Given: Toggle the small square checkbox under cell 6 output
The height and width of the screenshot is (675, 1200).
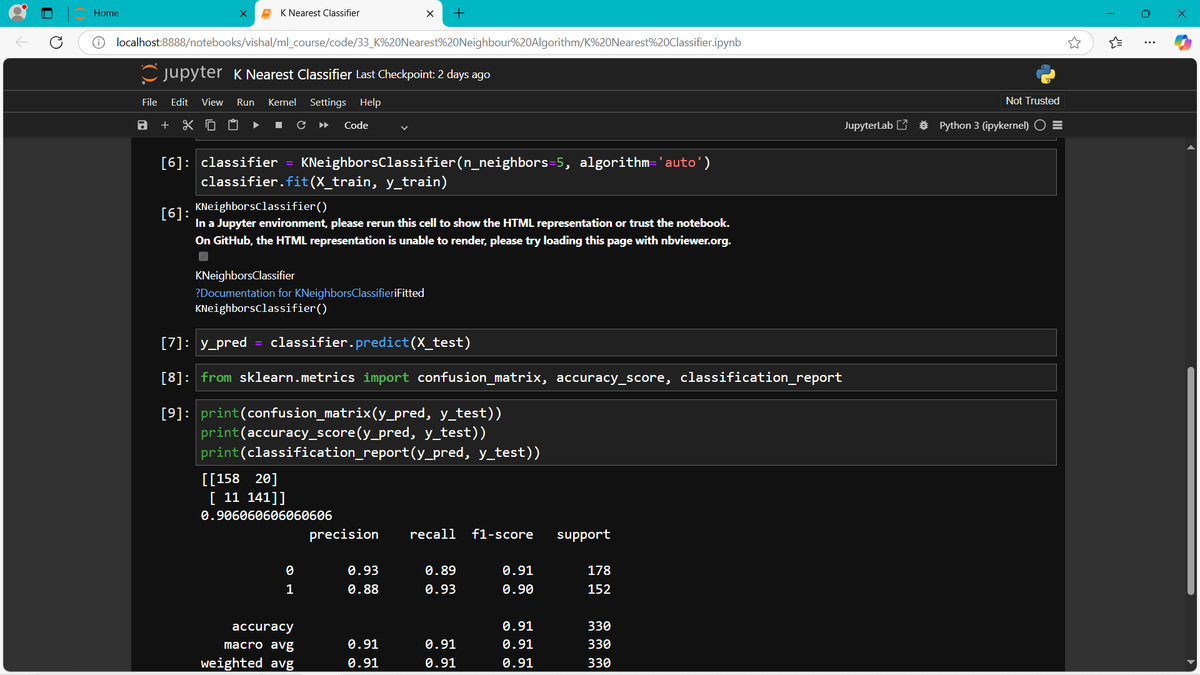Looking at the screenshot, I should [x=201, y=256].
